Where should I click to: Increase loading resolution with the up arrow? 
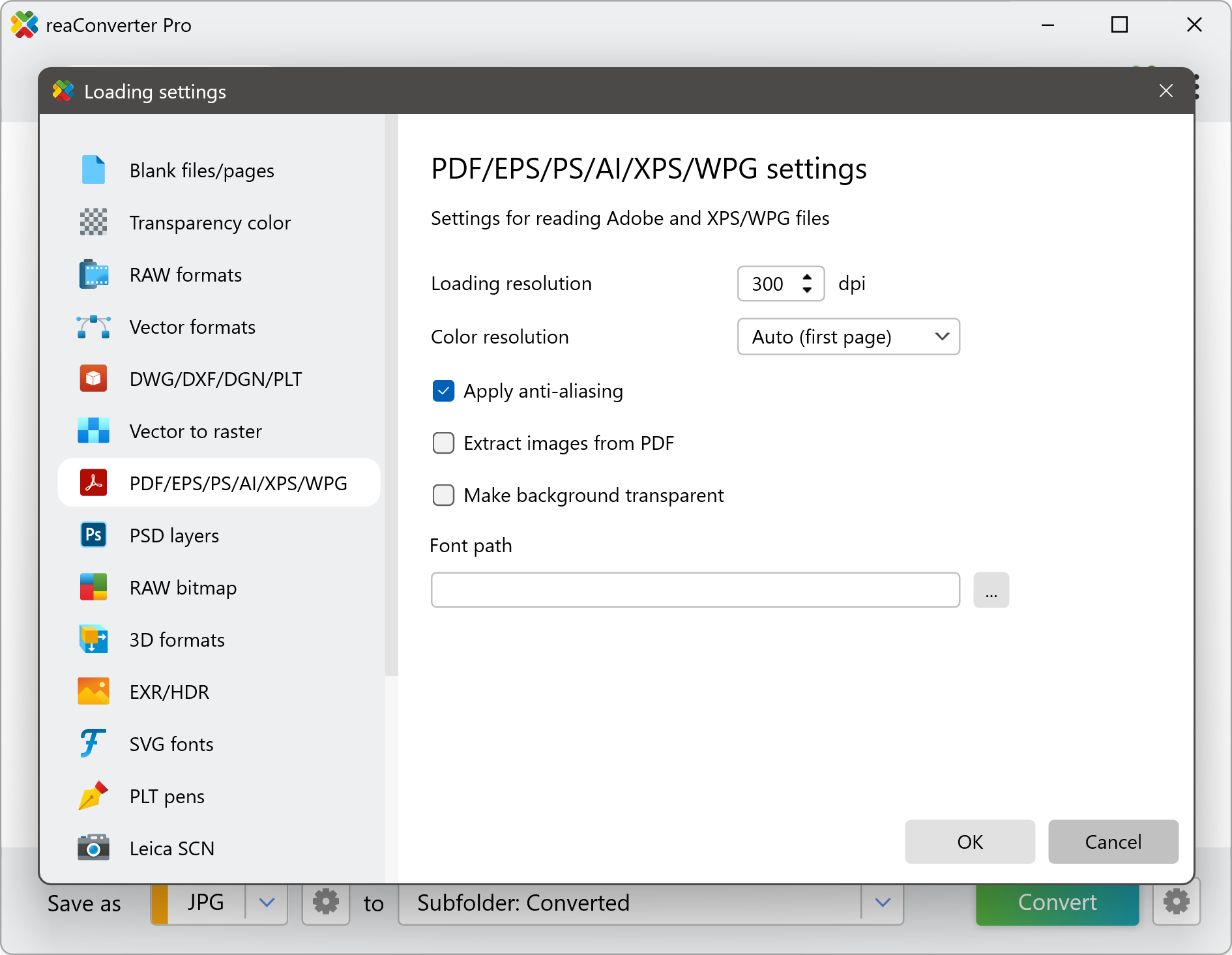pos(807,277)
